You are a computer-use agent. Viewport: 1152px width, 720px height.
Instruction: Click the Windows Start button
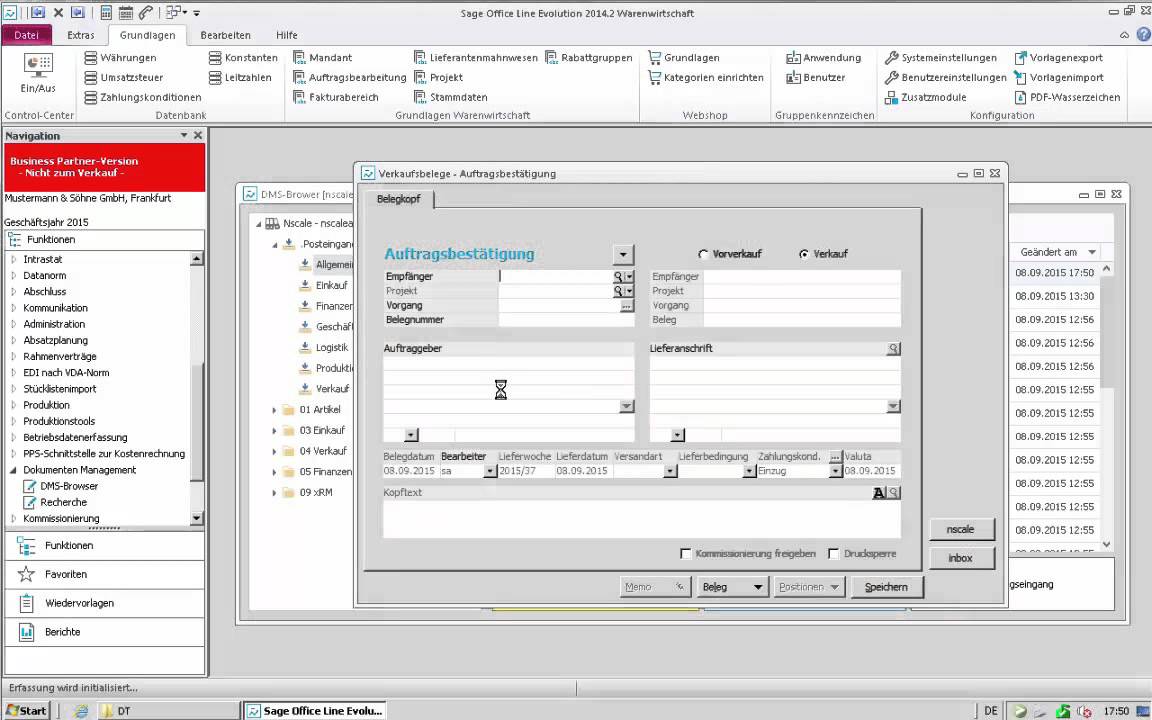26,710
